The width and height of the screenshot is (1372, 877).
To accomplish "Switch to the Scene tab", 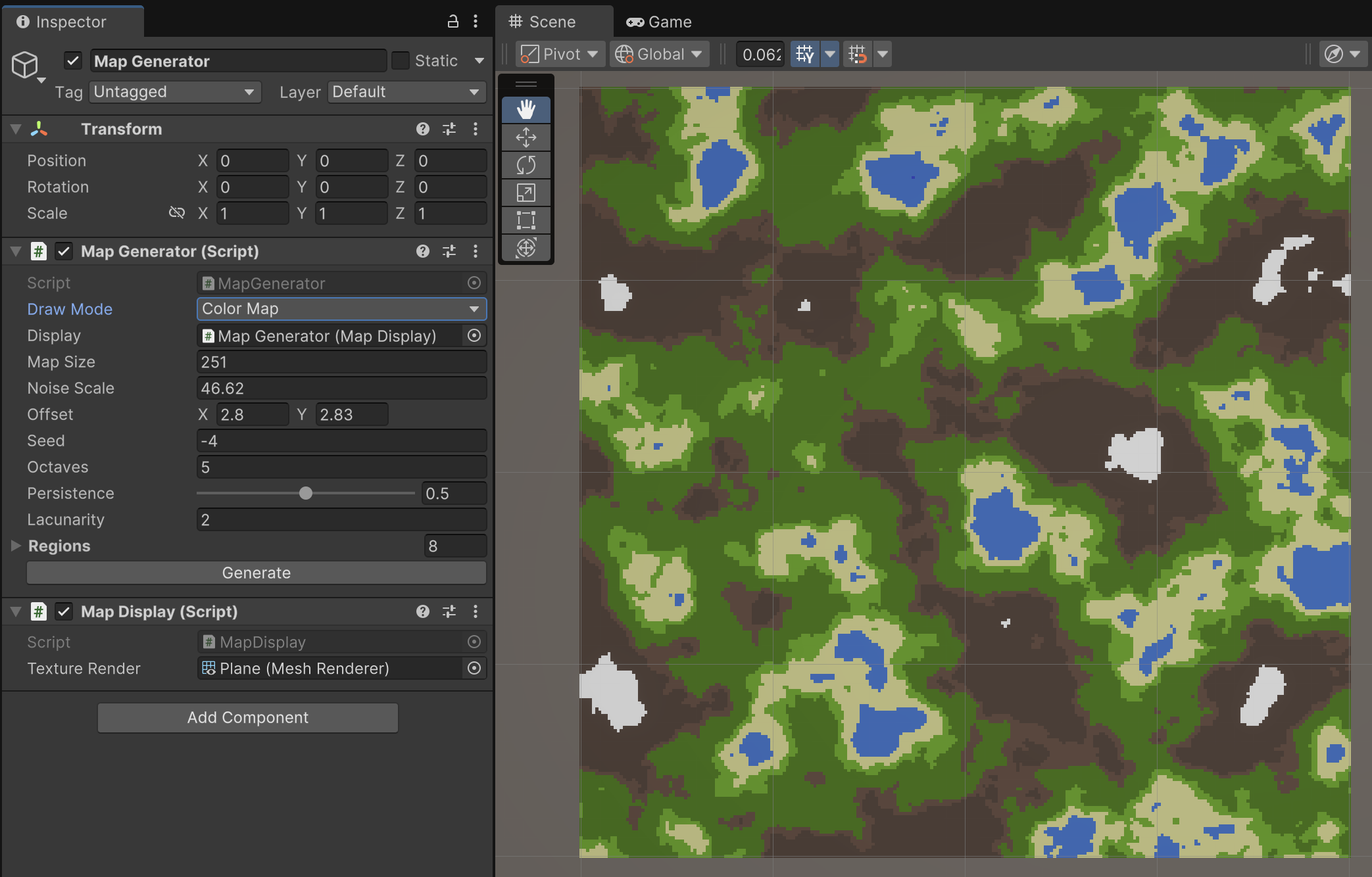I will point(543,22).
